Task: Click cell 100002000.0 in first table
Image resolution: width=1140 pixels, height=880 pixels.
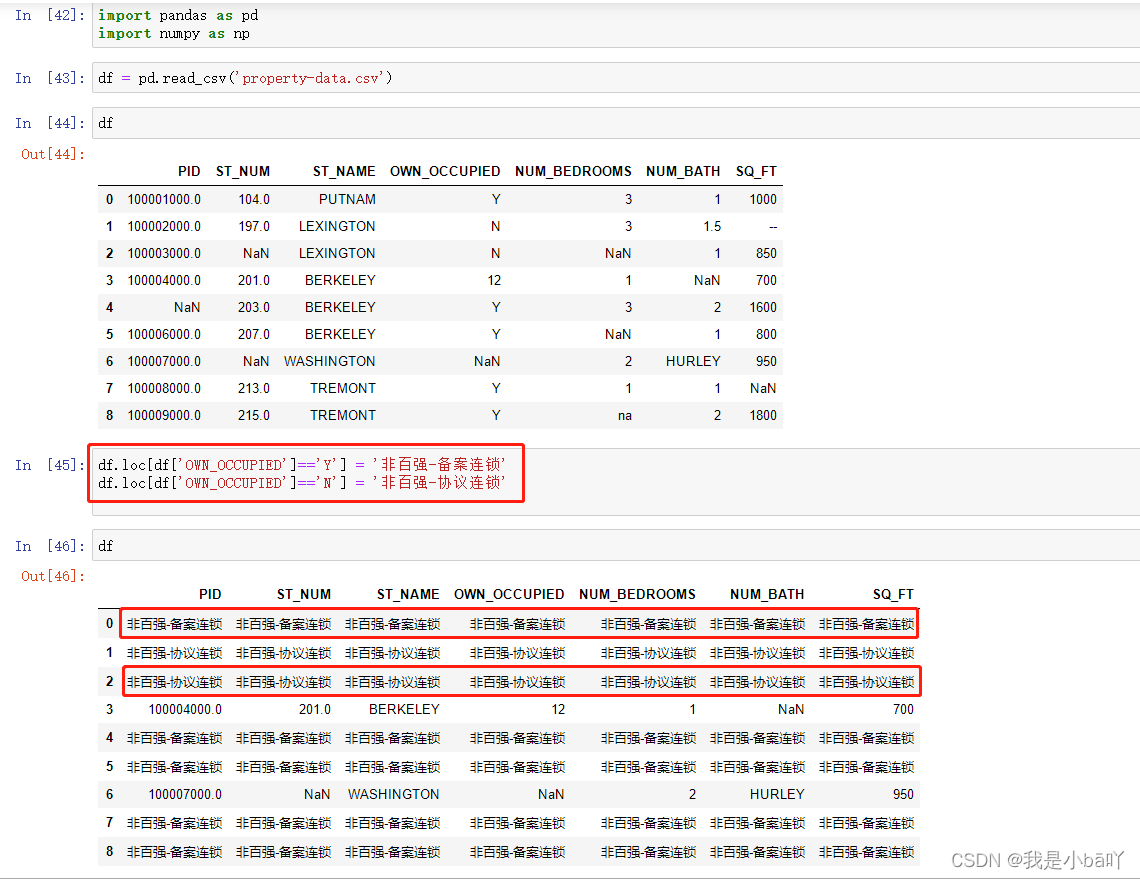Action: 164,226
